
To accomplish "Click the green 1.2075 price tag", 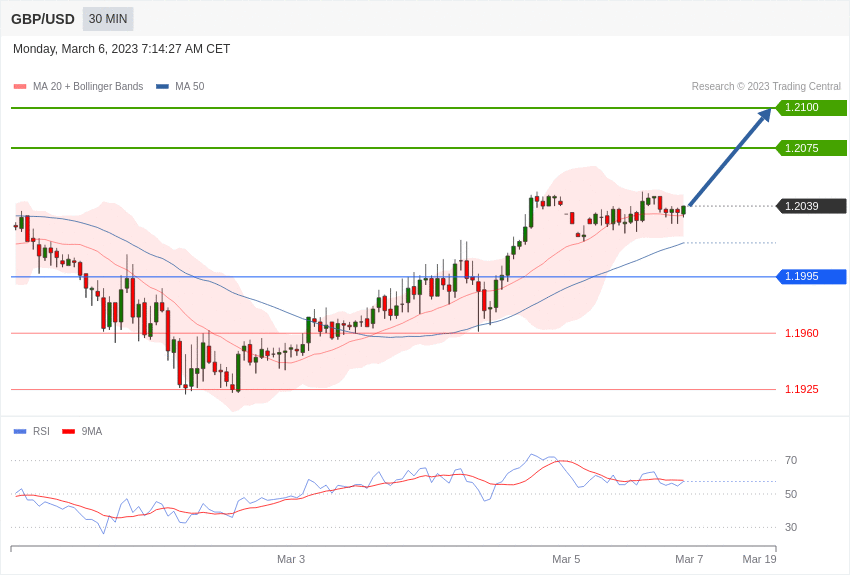I will click(x=811, y=148).
